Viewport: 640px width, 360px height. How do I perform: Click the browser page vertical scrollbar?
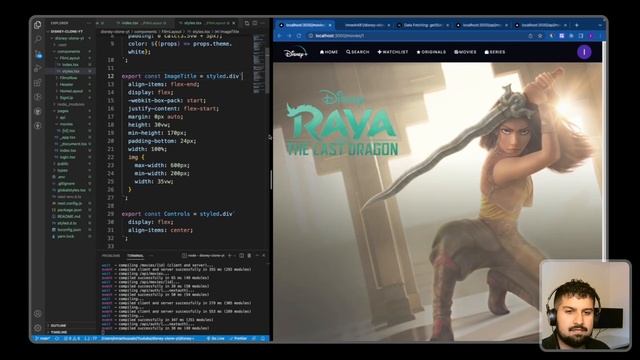tap(604, 151)
